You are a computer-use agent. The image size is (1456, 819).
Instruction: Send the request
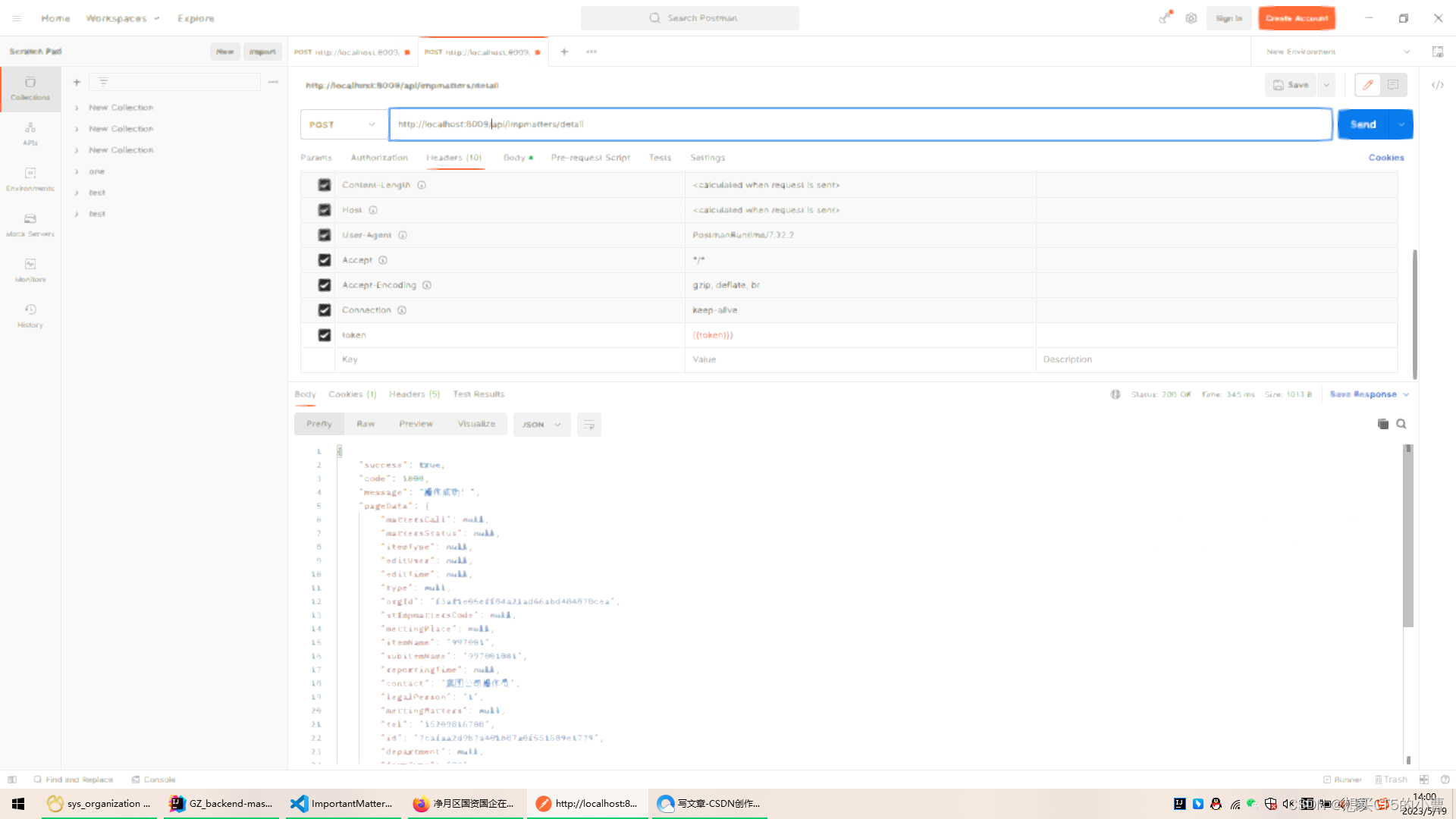pos(1363,124)
